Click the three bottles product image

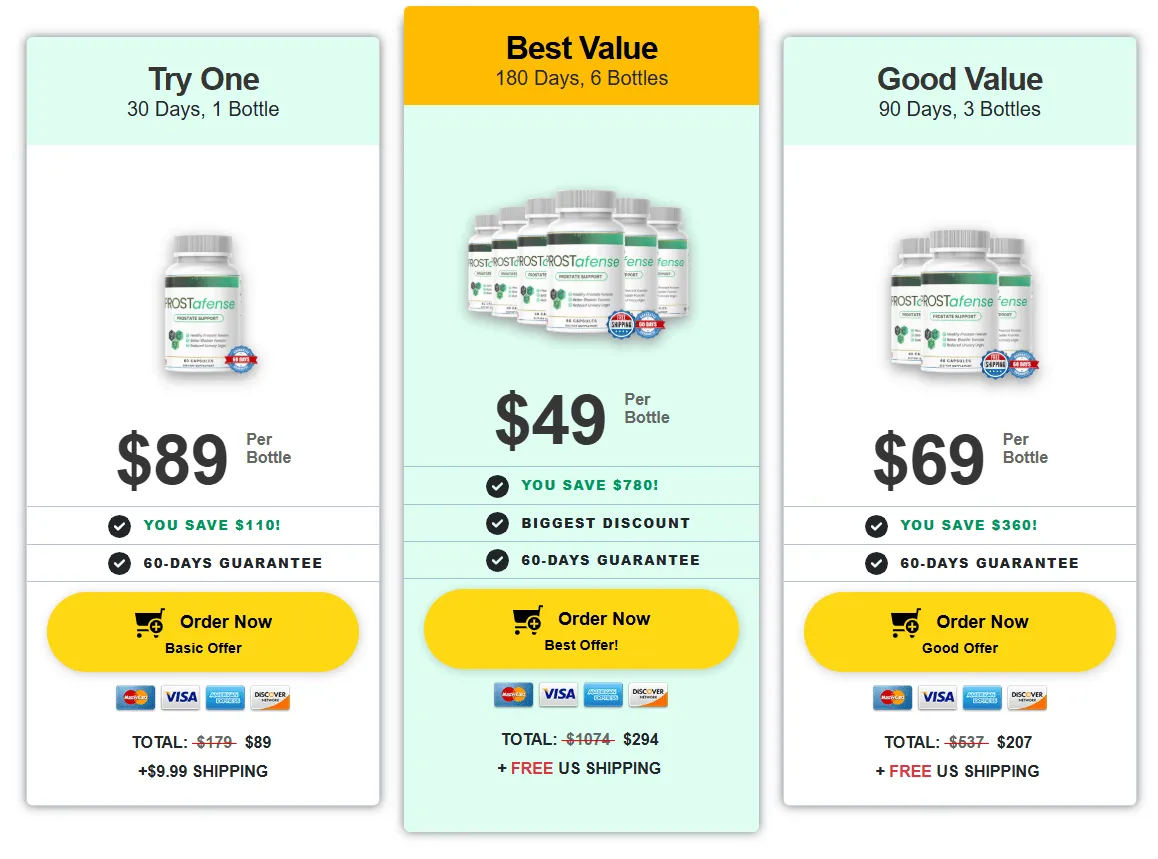tap(962, 304)
